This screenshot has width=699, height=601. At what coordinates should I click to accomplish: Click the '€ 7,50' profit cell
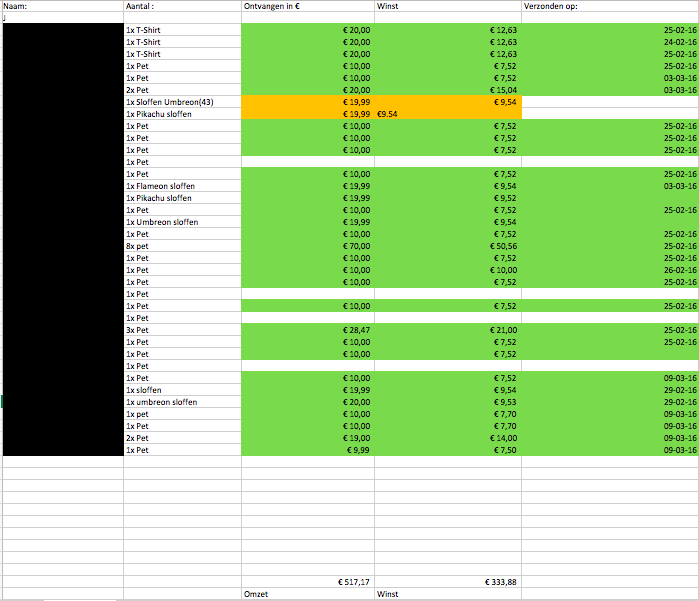[448, 450]
